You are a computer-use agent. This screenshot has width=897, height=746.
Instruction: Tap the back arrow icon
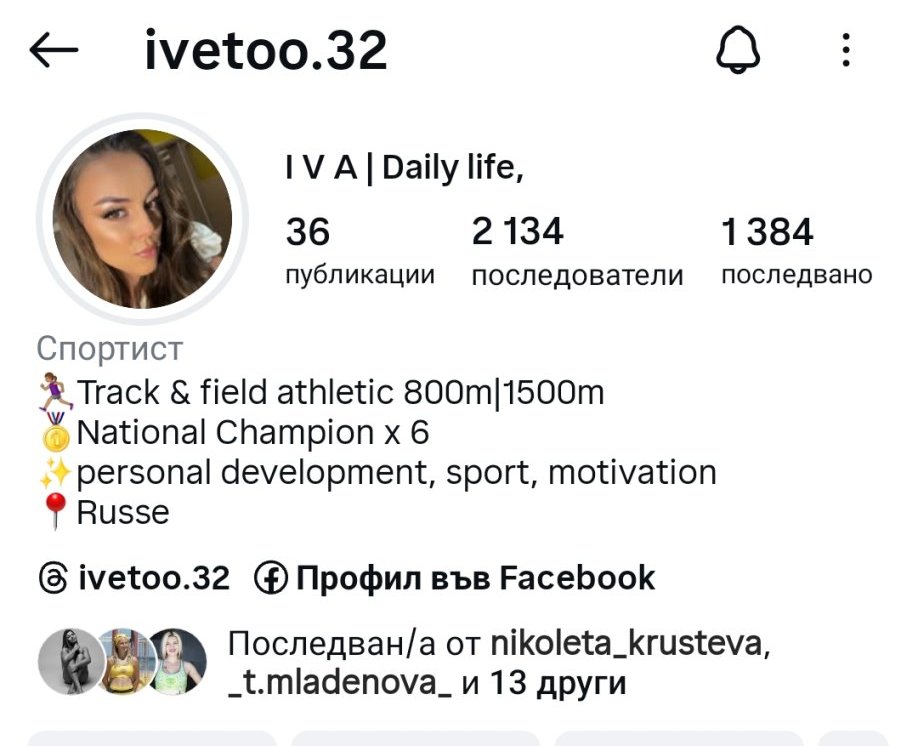(54, 50)
